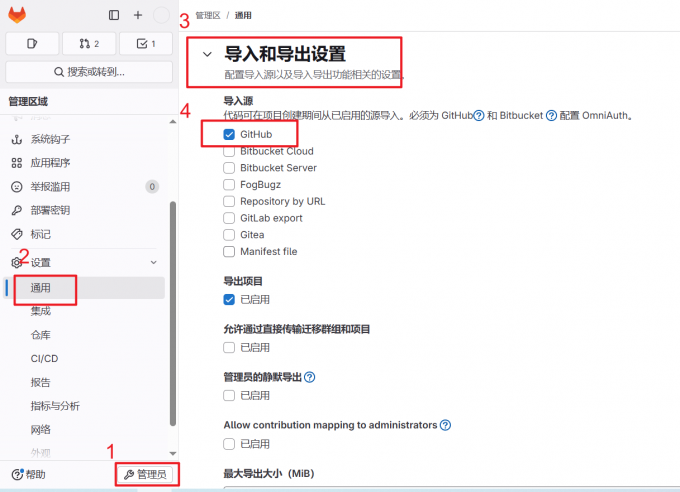Enable Manifest file import source
The width and height of the screenshot is (680, 492).
point(229,252)
